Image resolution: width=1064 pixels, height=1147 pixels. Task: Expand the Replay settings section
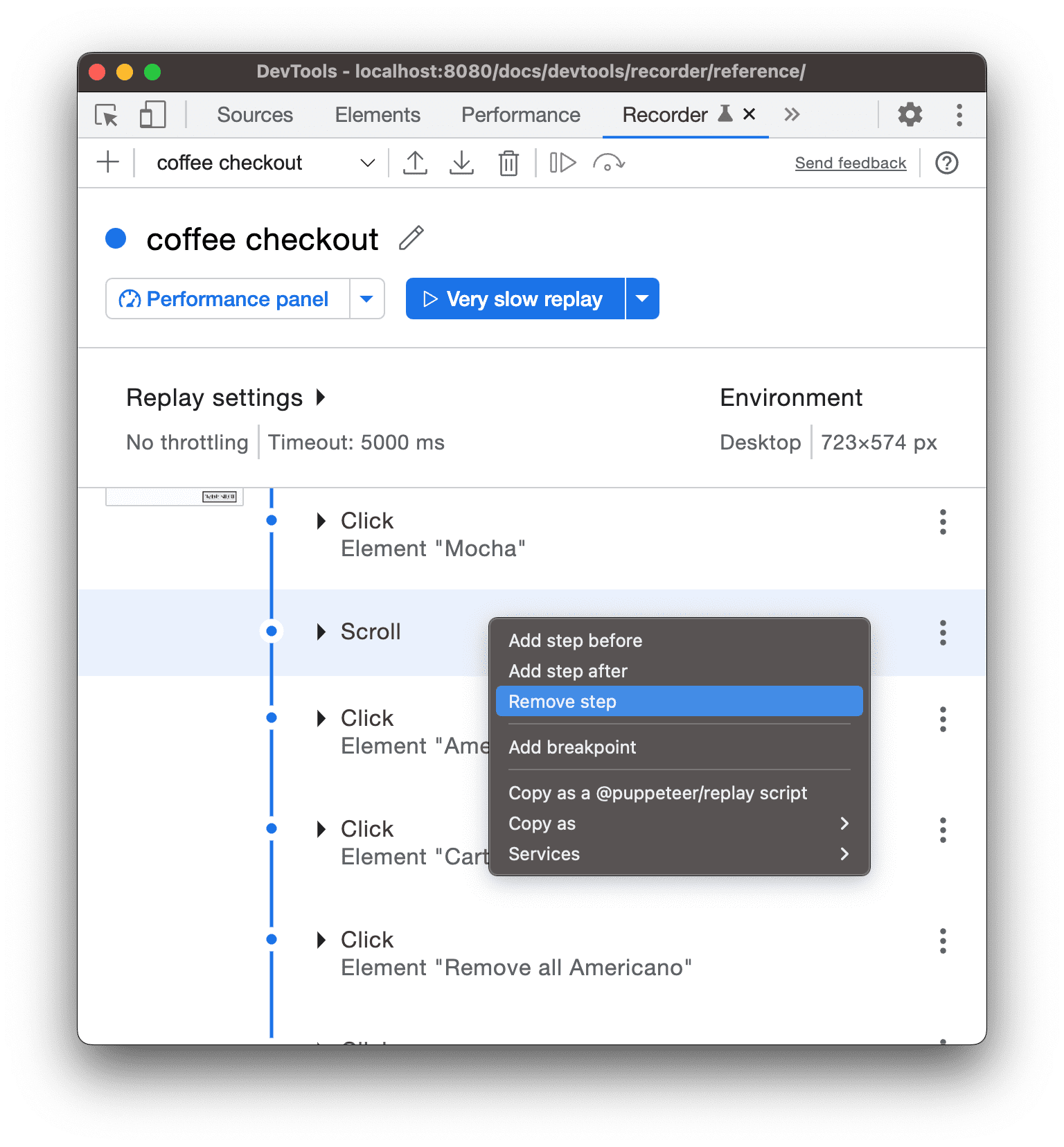pyautogui.click(x=321, y=398)
